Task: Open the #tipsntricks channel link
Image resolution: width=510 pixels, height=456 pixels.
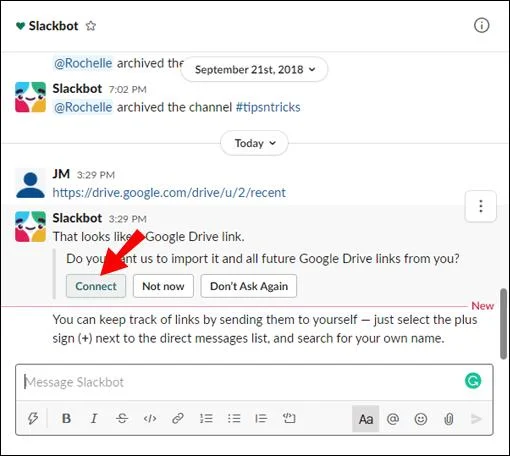Action: [268, 107]
